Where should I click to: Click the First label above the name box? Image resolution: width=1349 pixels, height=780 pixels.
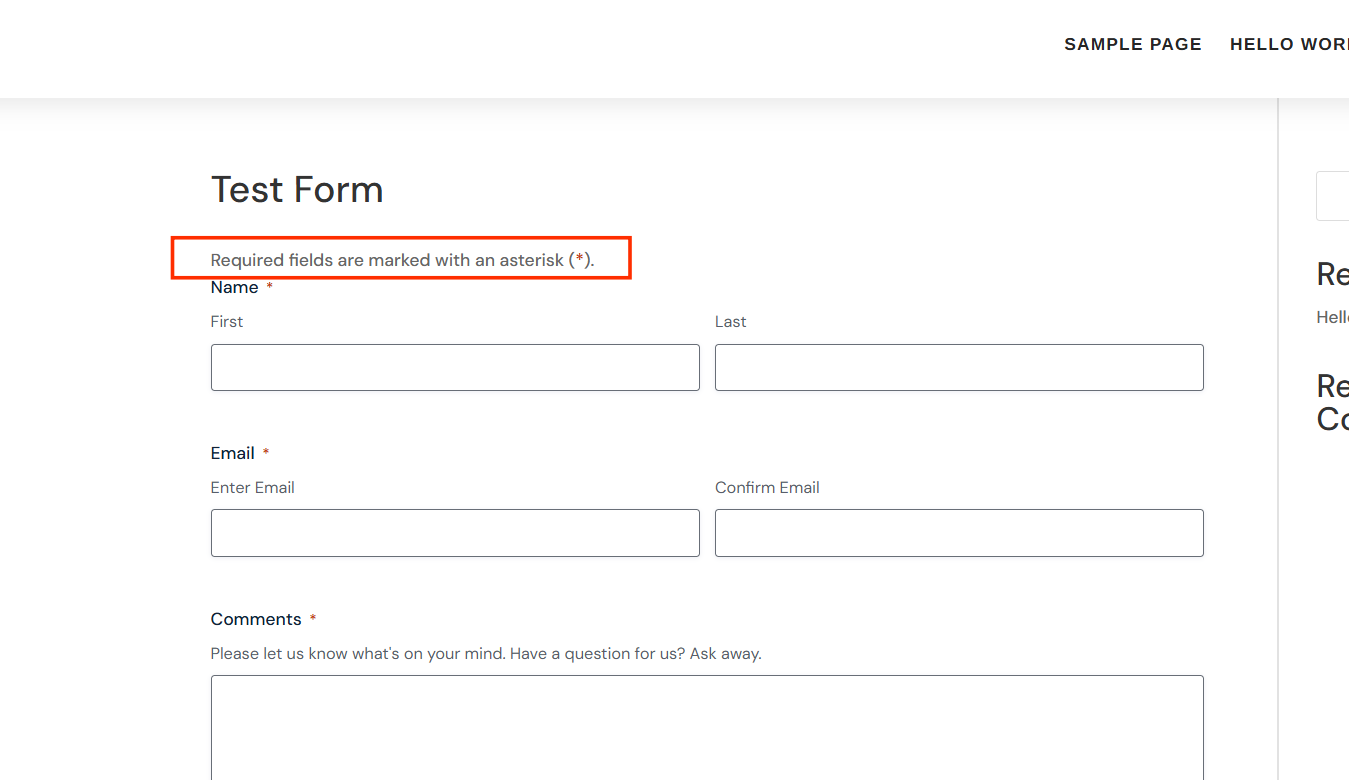pos(226,321)
